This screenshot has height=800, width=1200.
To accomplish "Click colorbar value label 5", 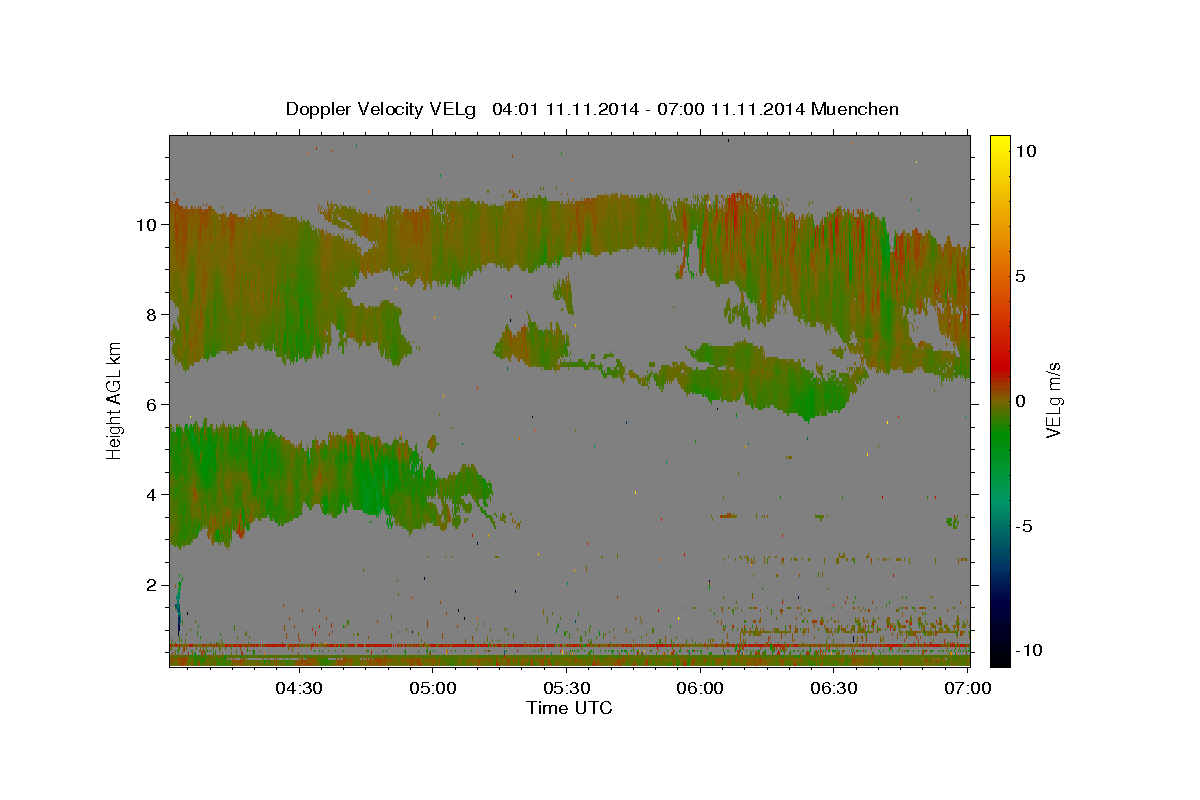I will point(1022,275).
